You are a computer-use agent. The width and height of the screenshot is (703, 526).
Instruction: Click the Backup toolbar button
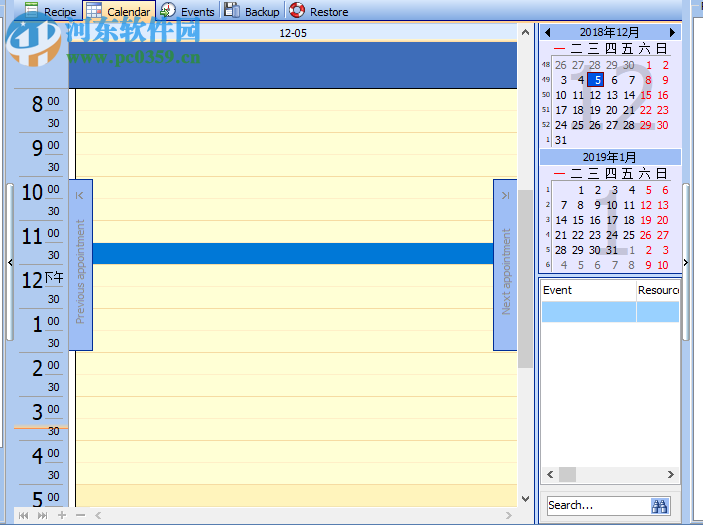point(252,11)
